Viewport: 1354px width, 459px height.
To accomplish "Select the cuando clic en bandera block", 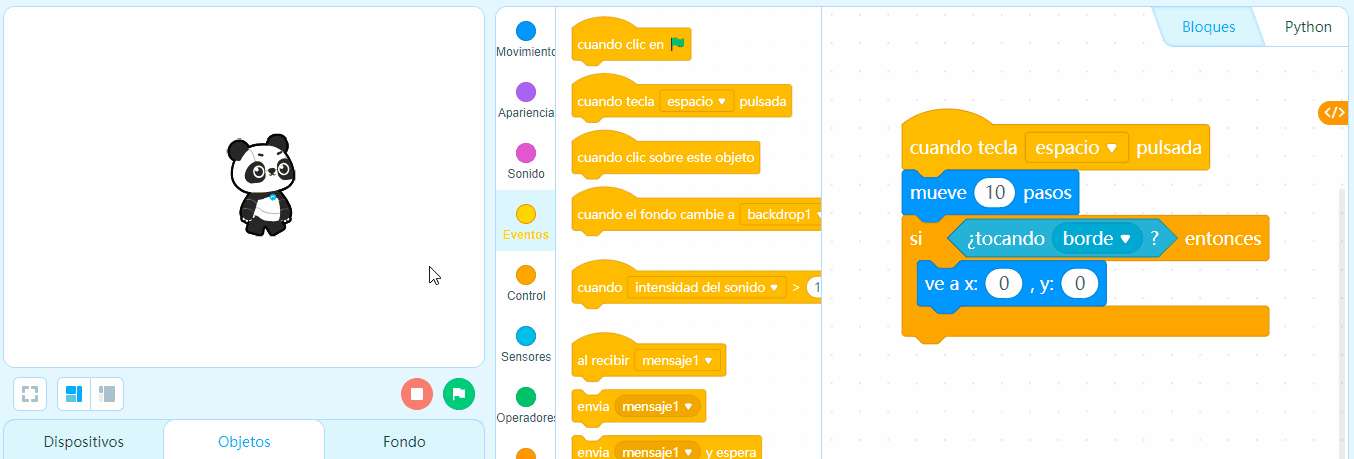I will point(631,44).
